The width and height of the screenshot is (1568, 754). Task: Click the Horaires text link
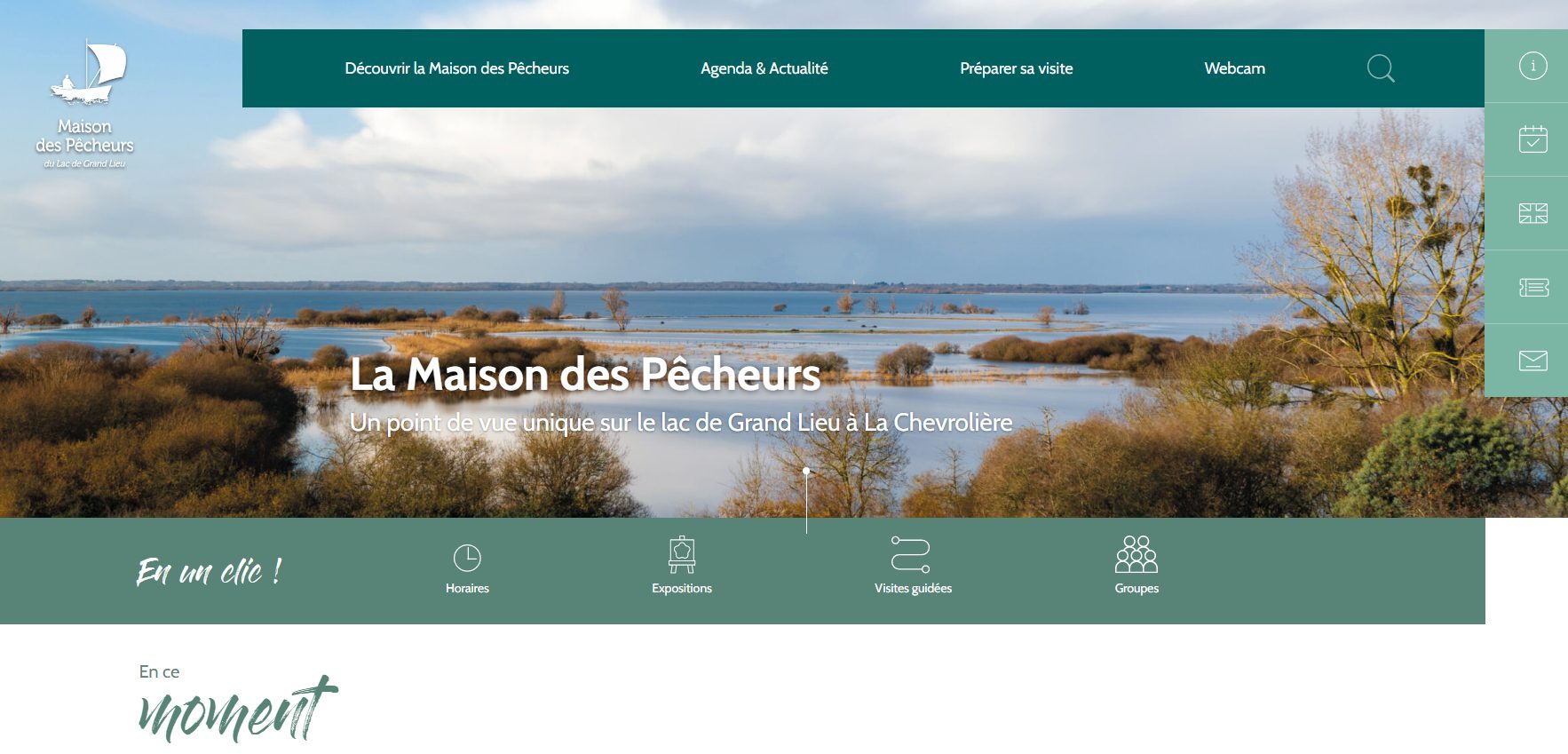(467, 588)
